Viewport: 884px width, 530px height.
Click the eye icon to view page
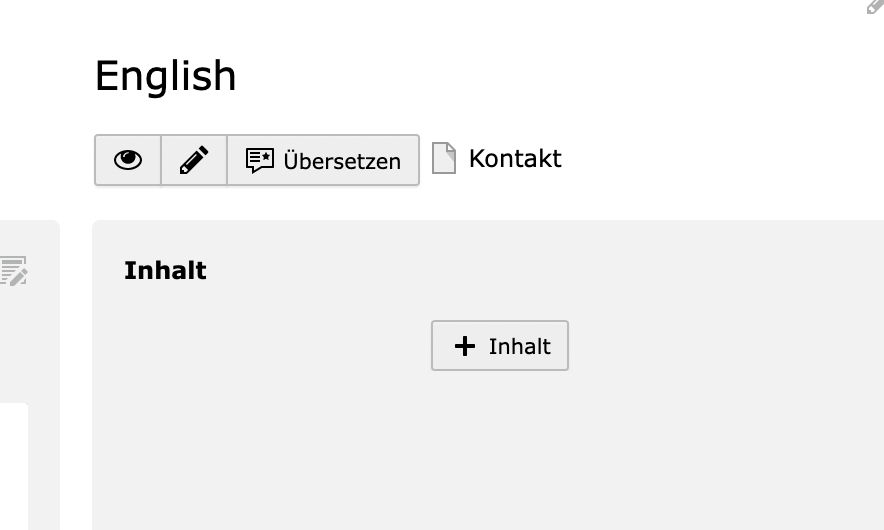[128, 160]
